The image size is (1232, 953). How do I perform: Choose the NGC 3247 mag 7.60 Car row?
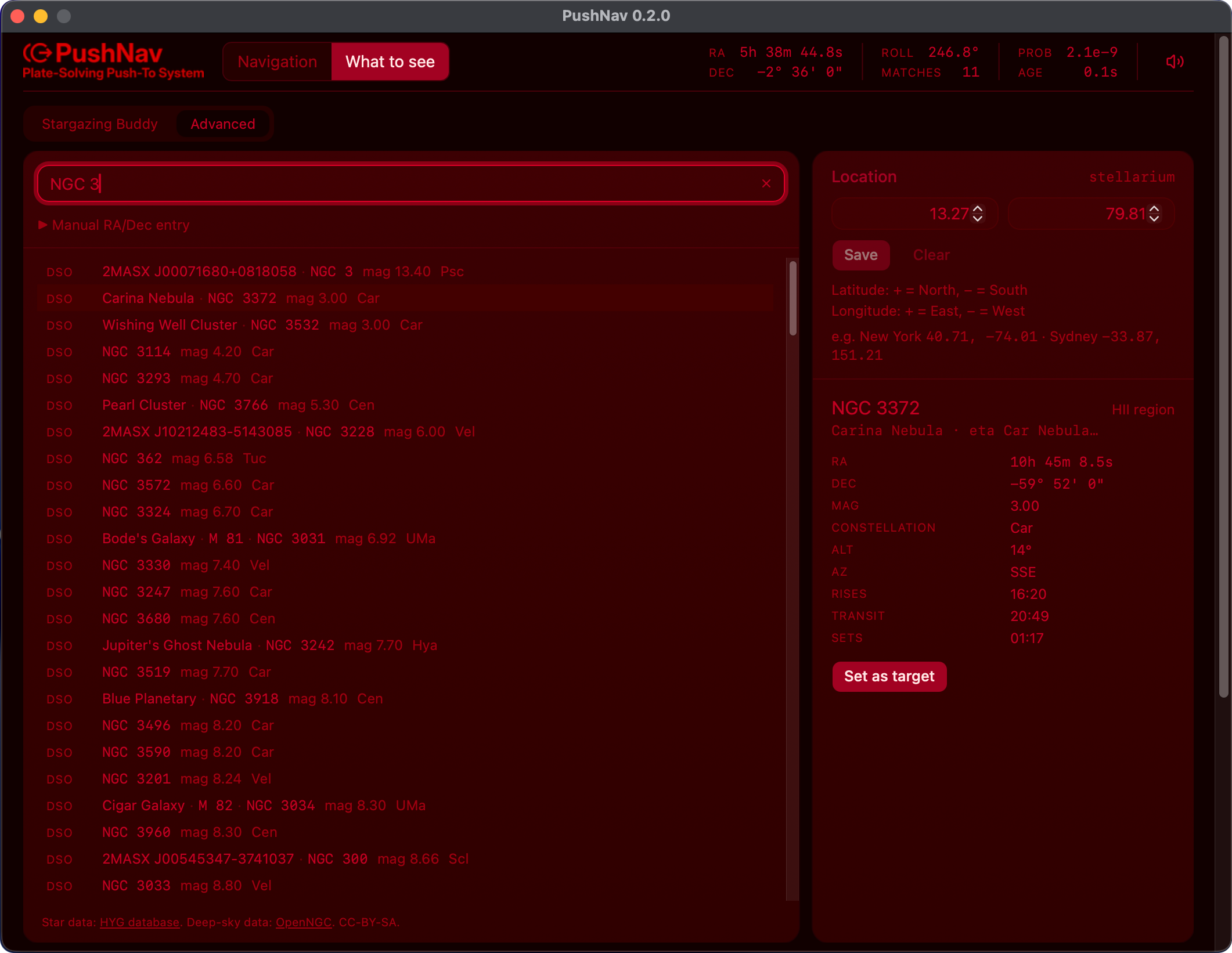pos(405,592)
